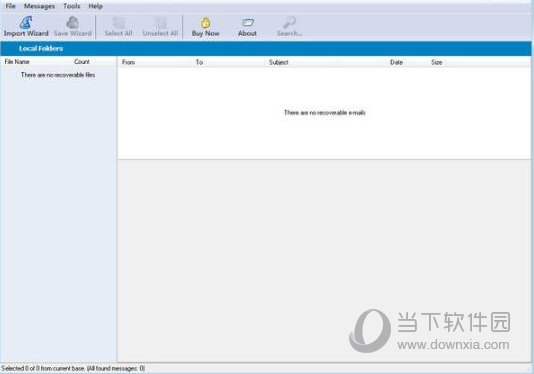Launch the Import Wizard toolbar icon
This screenshot has width=534, height=374.
(x=26, y=27)
